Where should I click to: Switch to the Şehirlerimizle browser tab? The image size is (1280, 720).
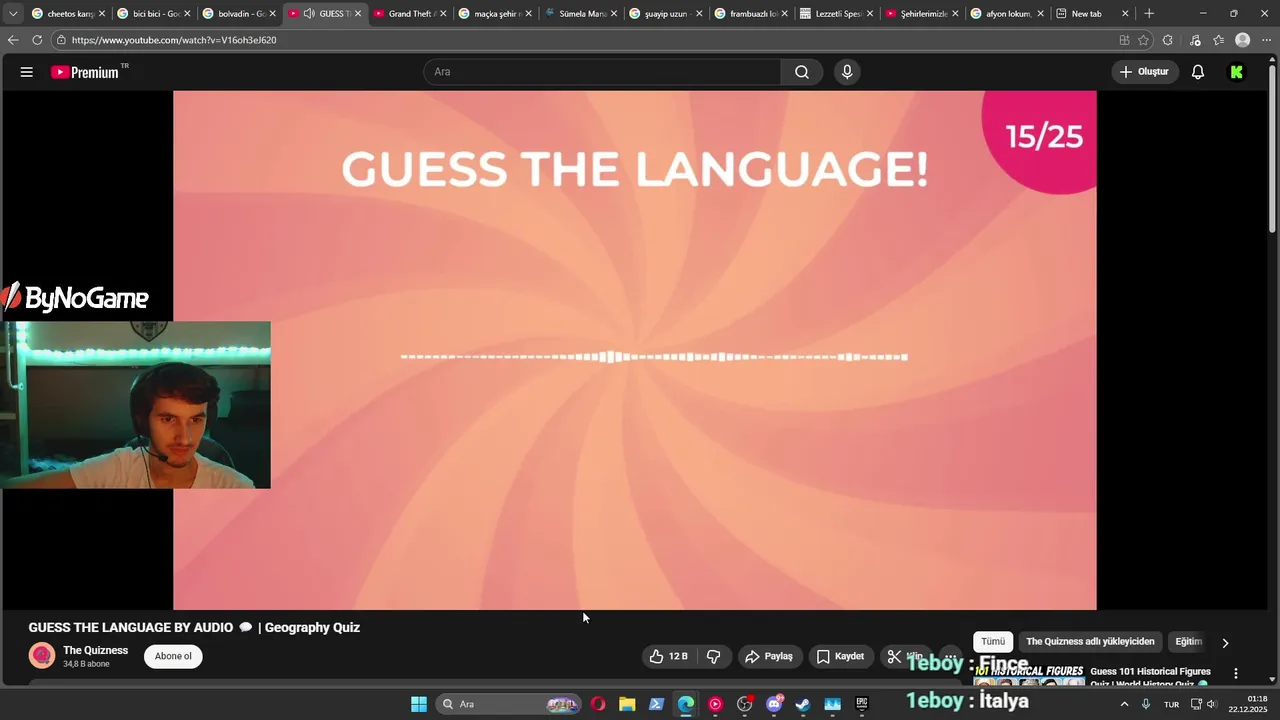(x=921, y=14)
